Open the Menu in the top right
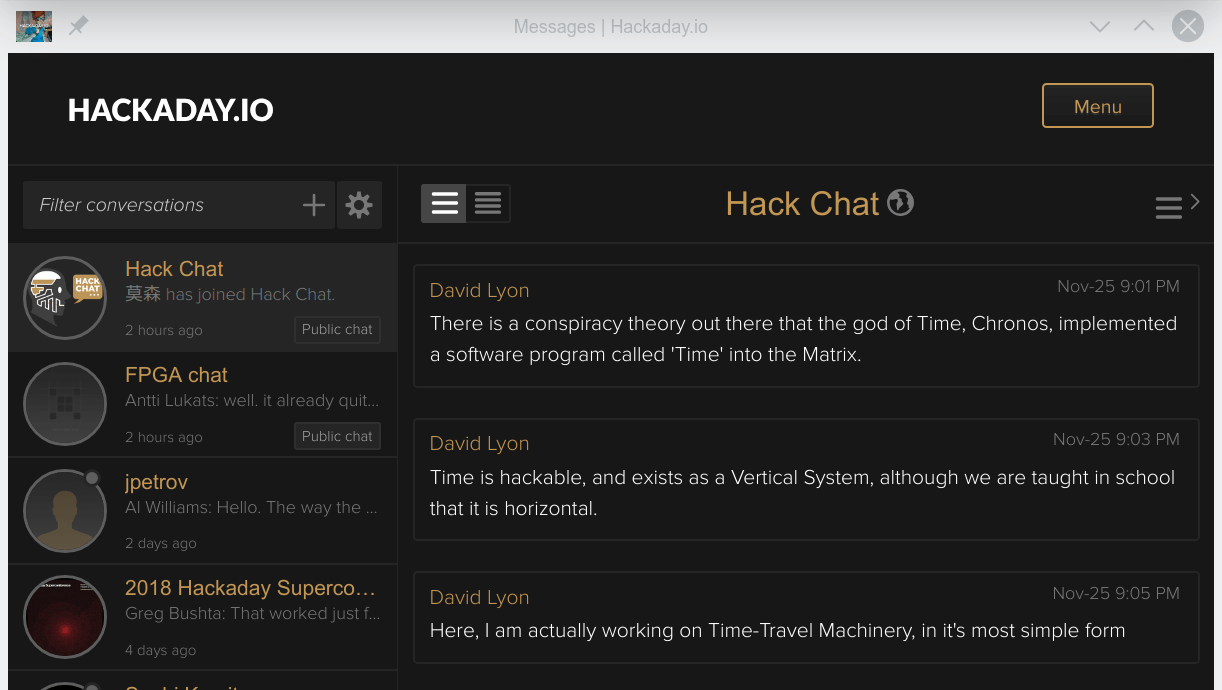 1097,105
